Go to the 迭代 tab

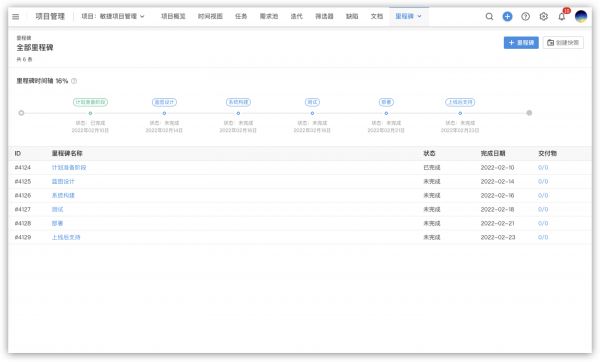click(297, 16)
